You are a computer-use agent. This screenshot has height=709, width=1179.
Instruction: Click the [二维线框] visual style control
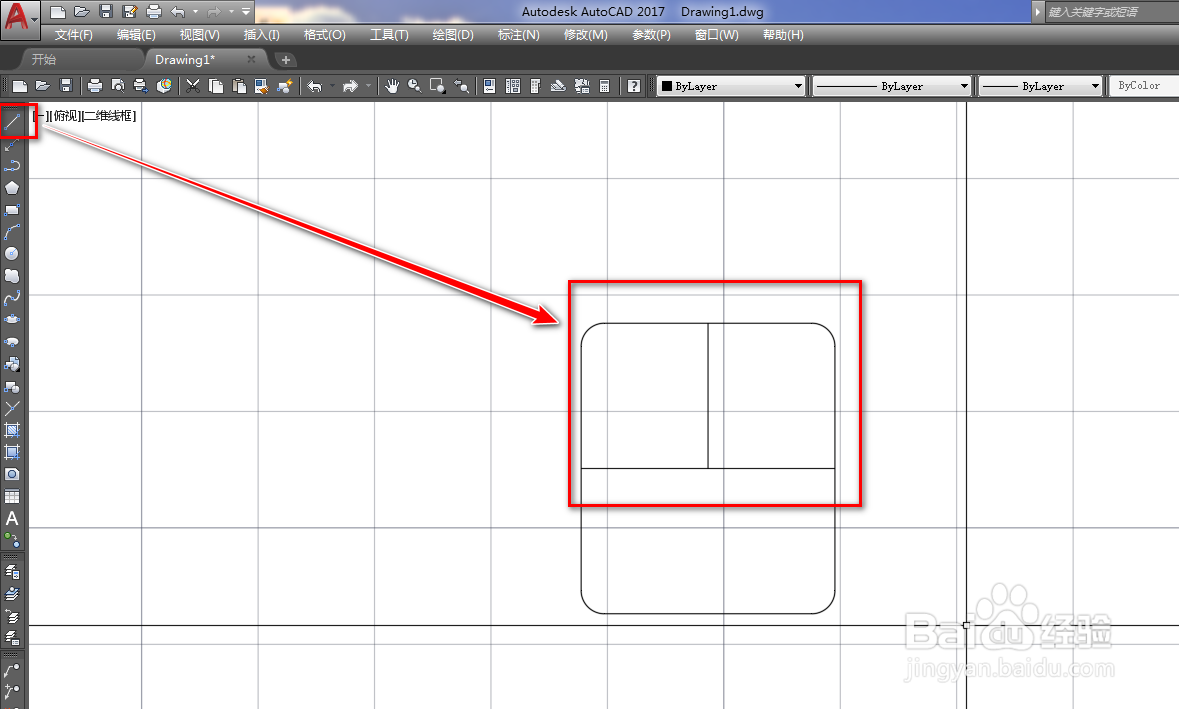109,116
